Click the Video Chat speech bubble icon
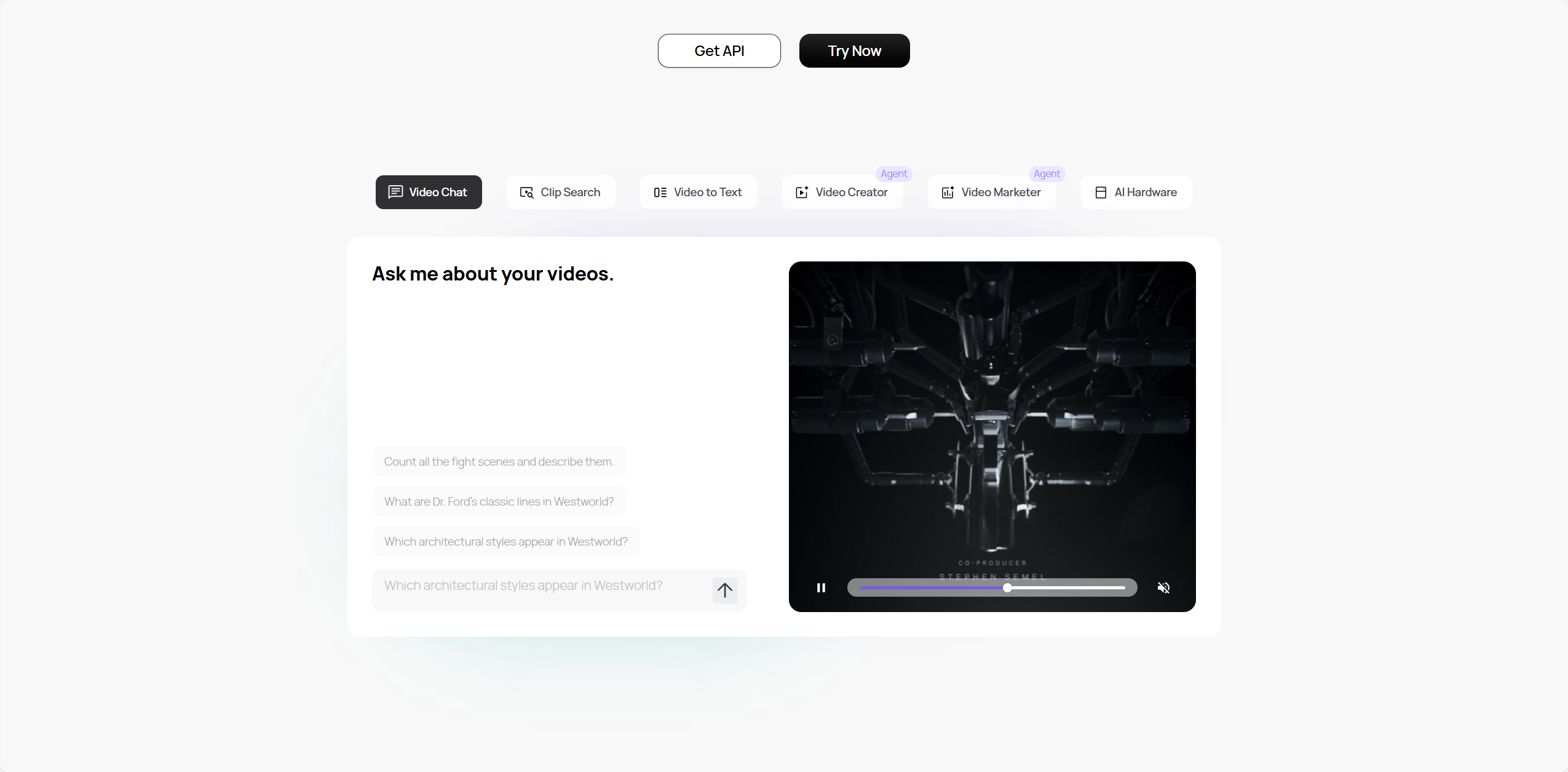 point(395,192)
